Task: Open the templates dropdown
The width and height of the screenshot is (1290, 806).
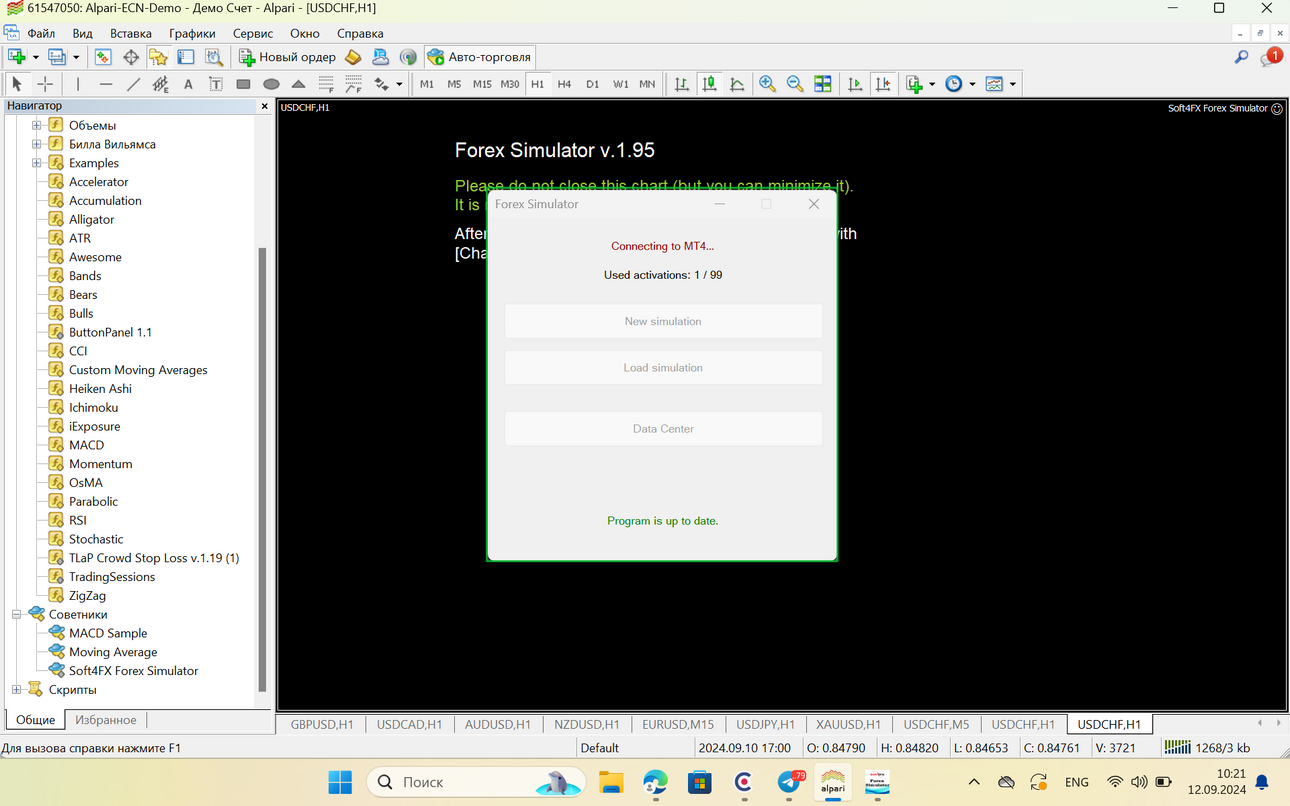Action: click(x=1013, y=84)
